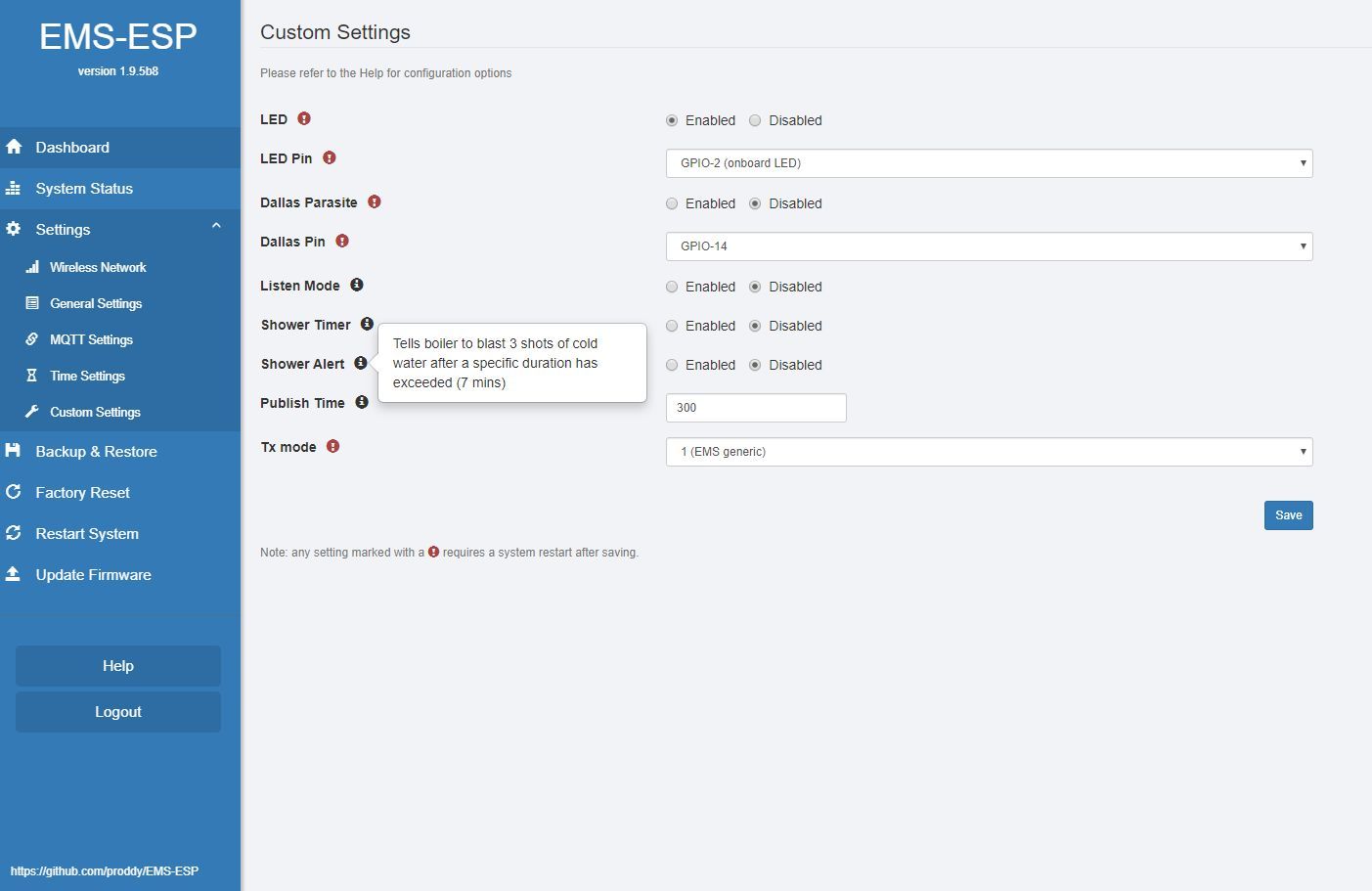The image size is (1372, 891).
Task: Click the Dallas Parasite warning icon
Action: [374, 201]
